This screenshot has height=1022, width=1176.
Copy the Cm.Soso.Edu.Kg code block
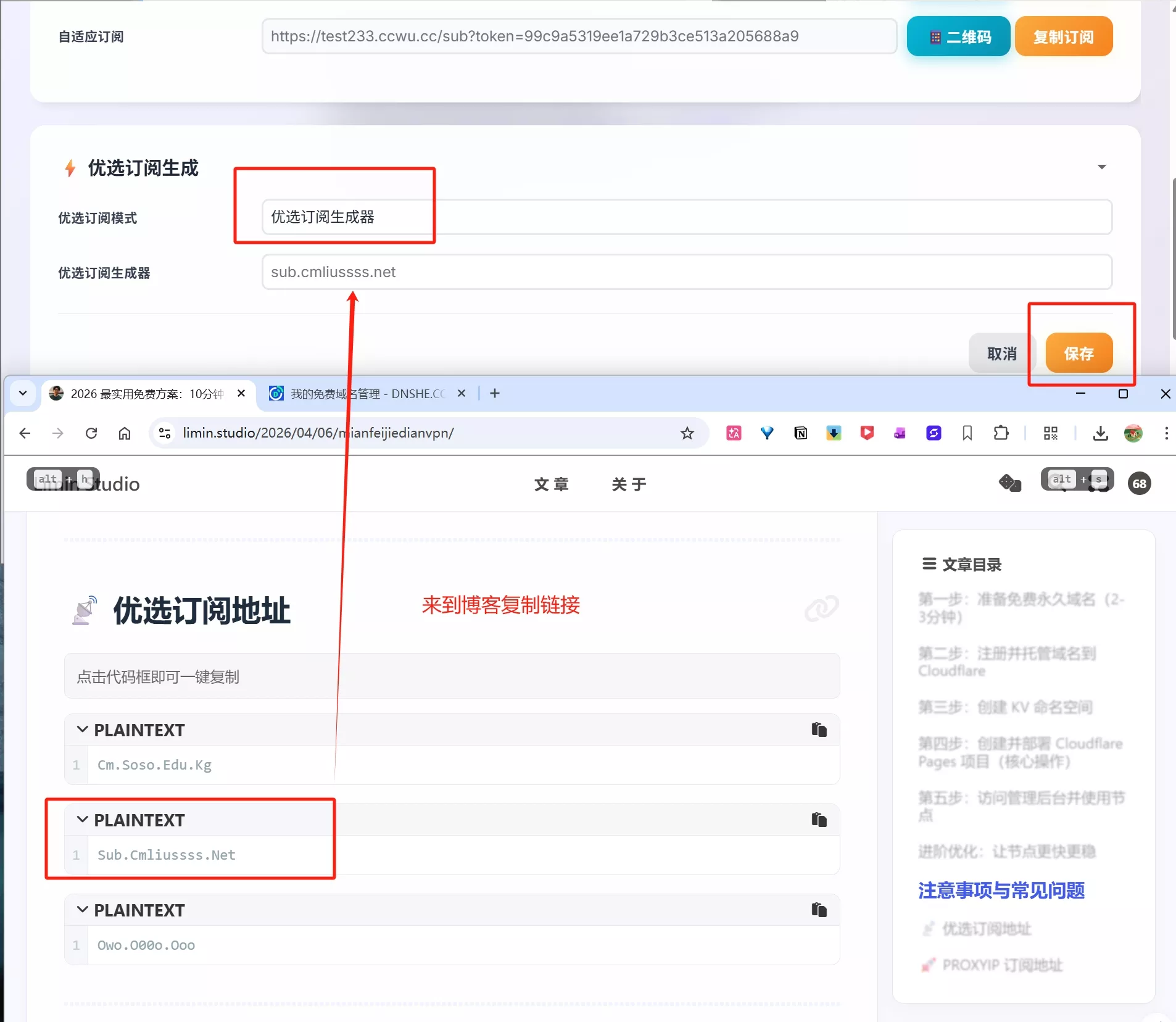[819, 729]
